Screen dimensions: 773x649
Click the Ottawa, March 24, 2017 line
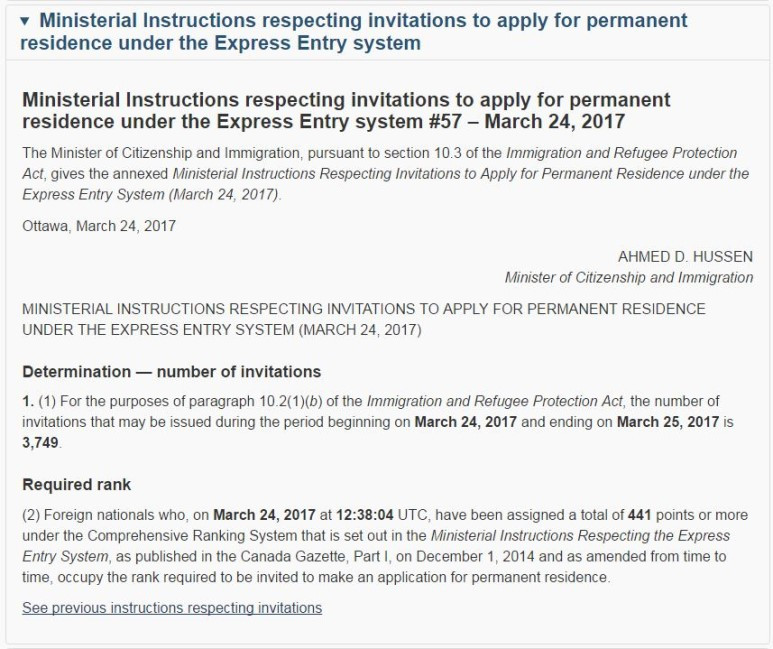pos(99,226)
